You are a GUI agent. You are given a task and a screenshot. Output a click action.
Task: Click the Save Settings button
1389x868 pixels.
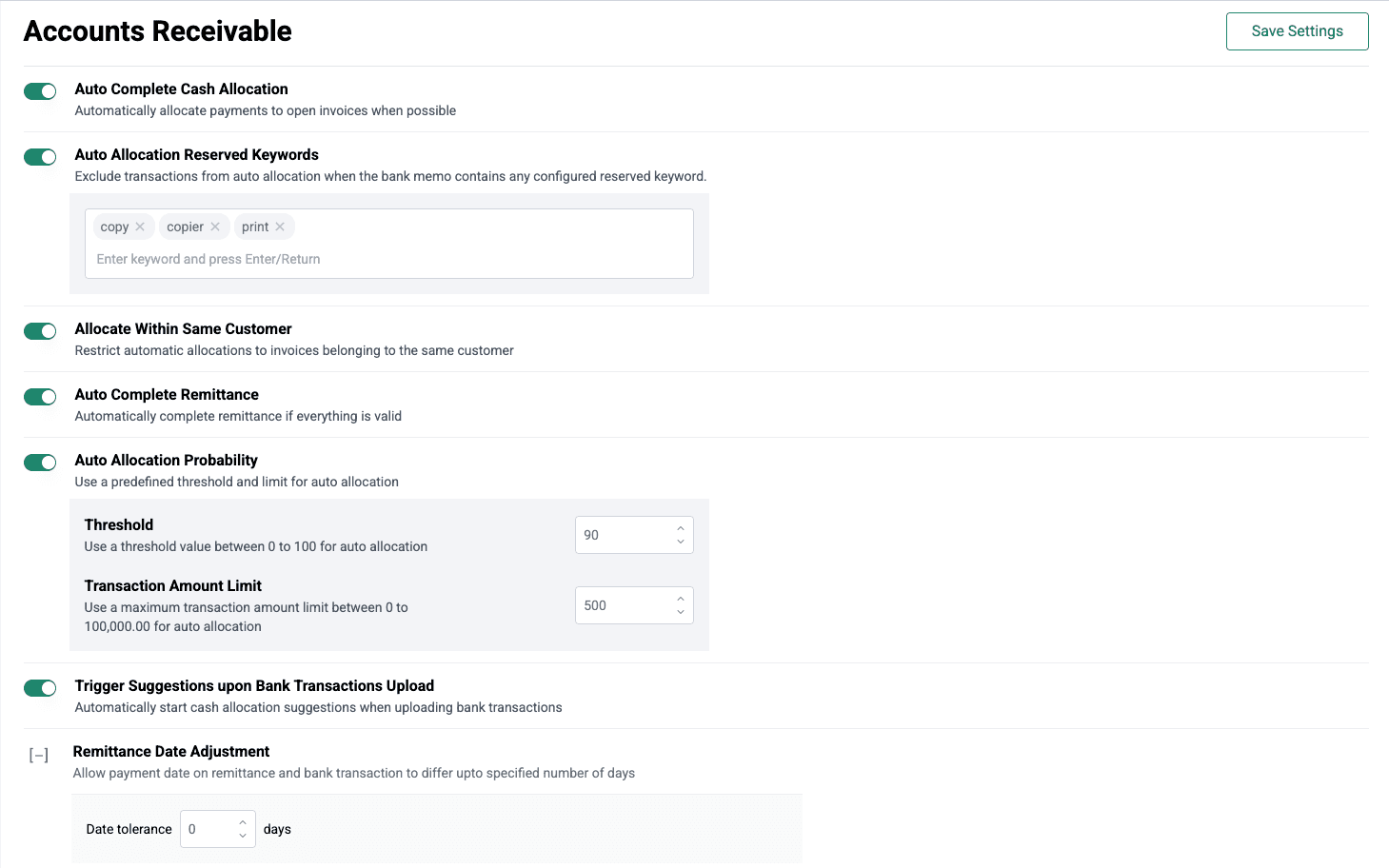(x=1297, y=31)
